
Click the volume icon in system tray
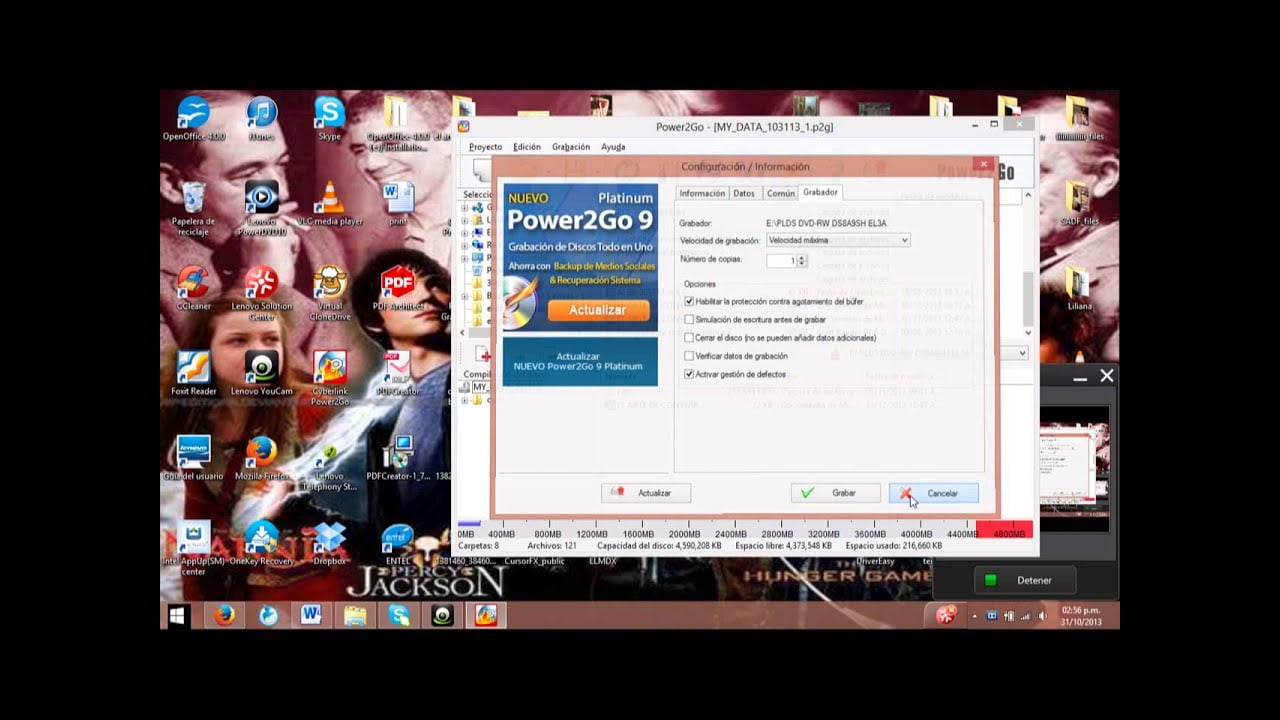click(1043, 616)
